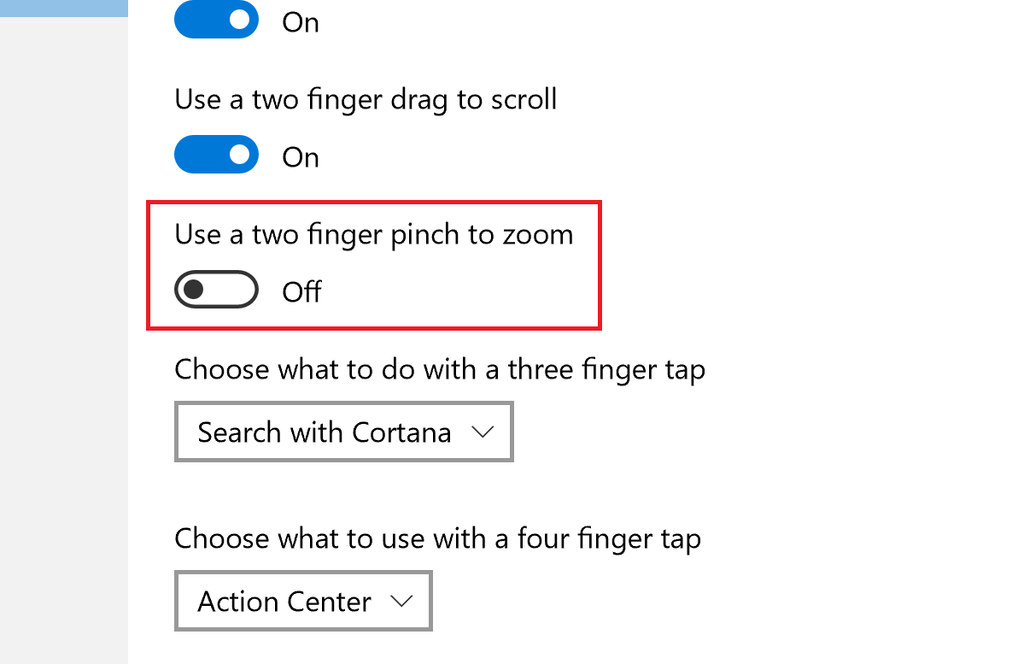The image size is (1024, 664).
Task: Click the 'On' label beside scroll toggle
Action: [300, 157]
